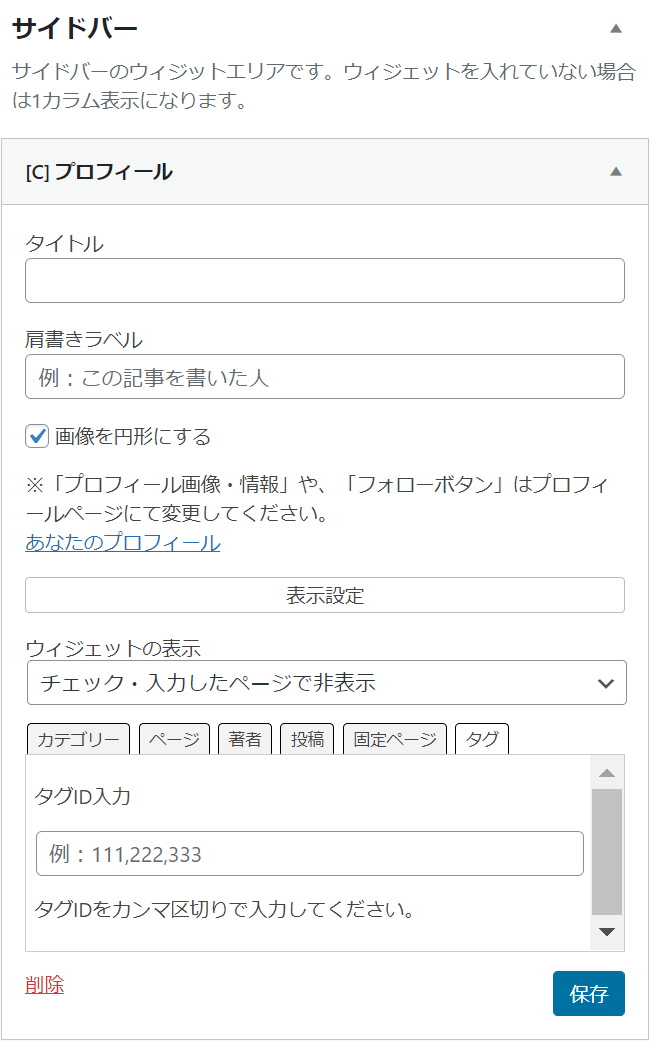Click the 表示設定 button

[325, 595]
